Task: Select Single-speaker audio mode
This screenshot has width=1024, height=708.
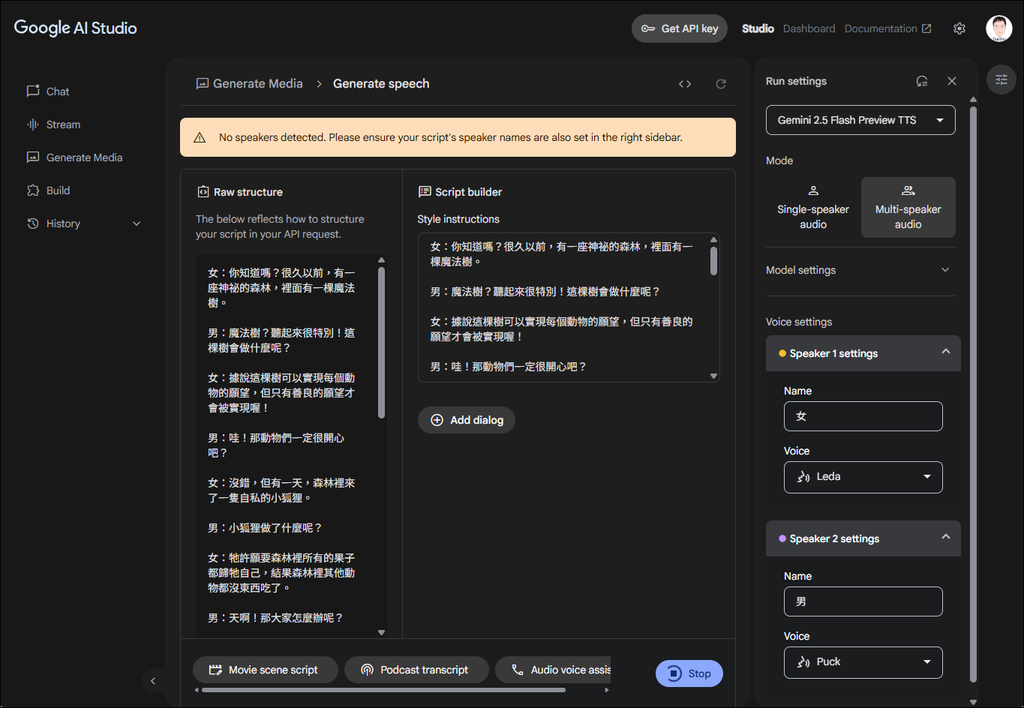Action: click(813, 207)
